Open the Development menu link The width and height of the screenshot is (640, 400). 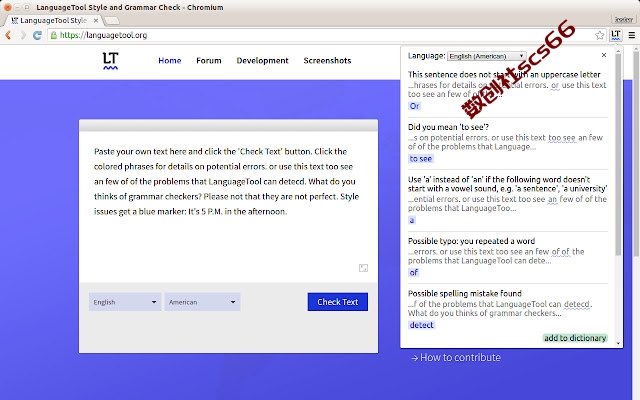coord(262,60)
